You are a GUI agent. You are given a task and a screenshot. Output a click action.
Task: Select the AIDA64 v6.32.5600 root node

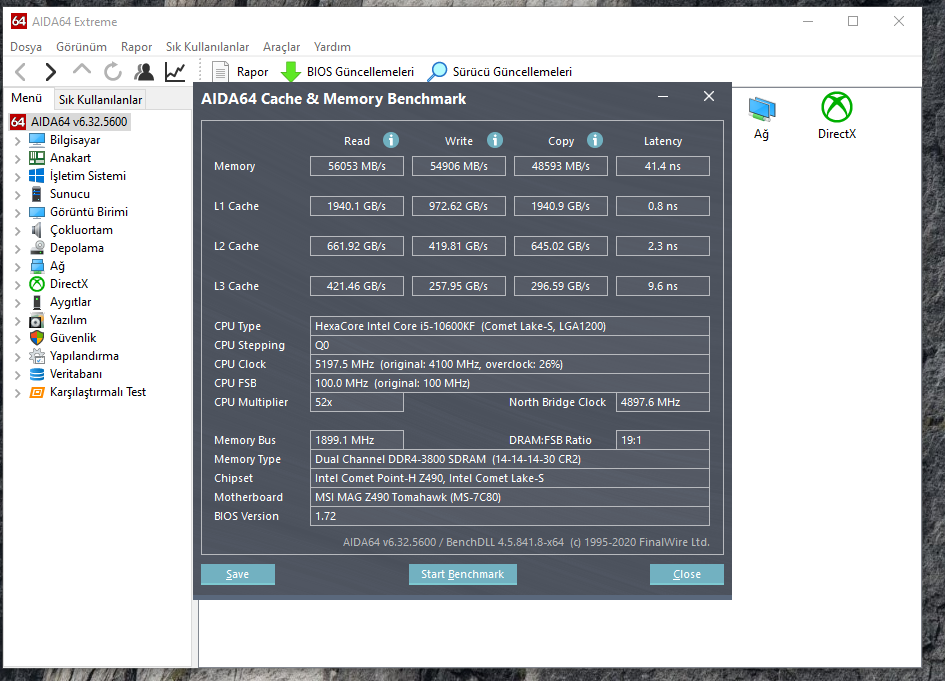point(79,122)
